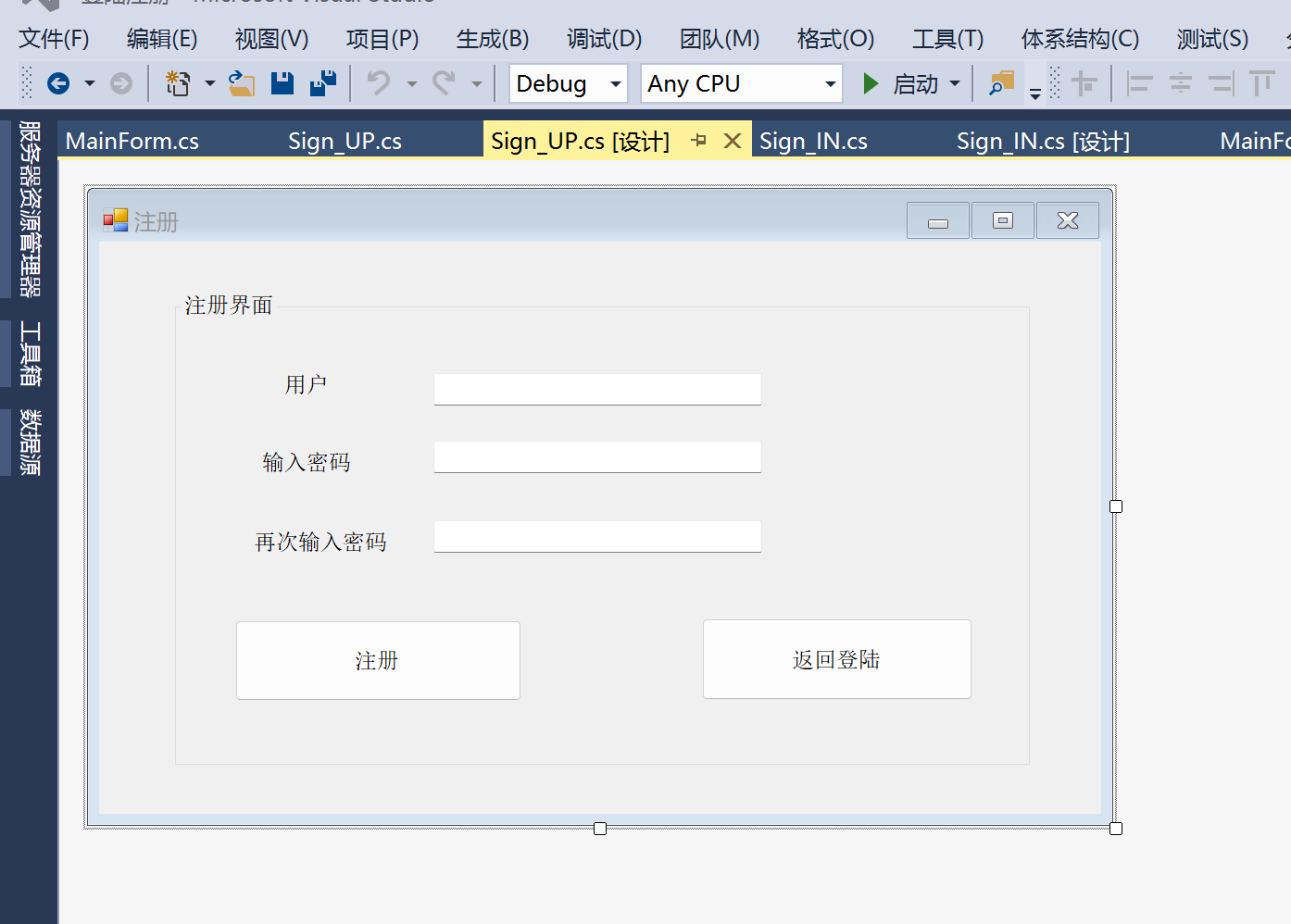The height and width of the screenshot is (924, 1291).
Task: Open the 测试(S) menu
Action: [1212, 39]
